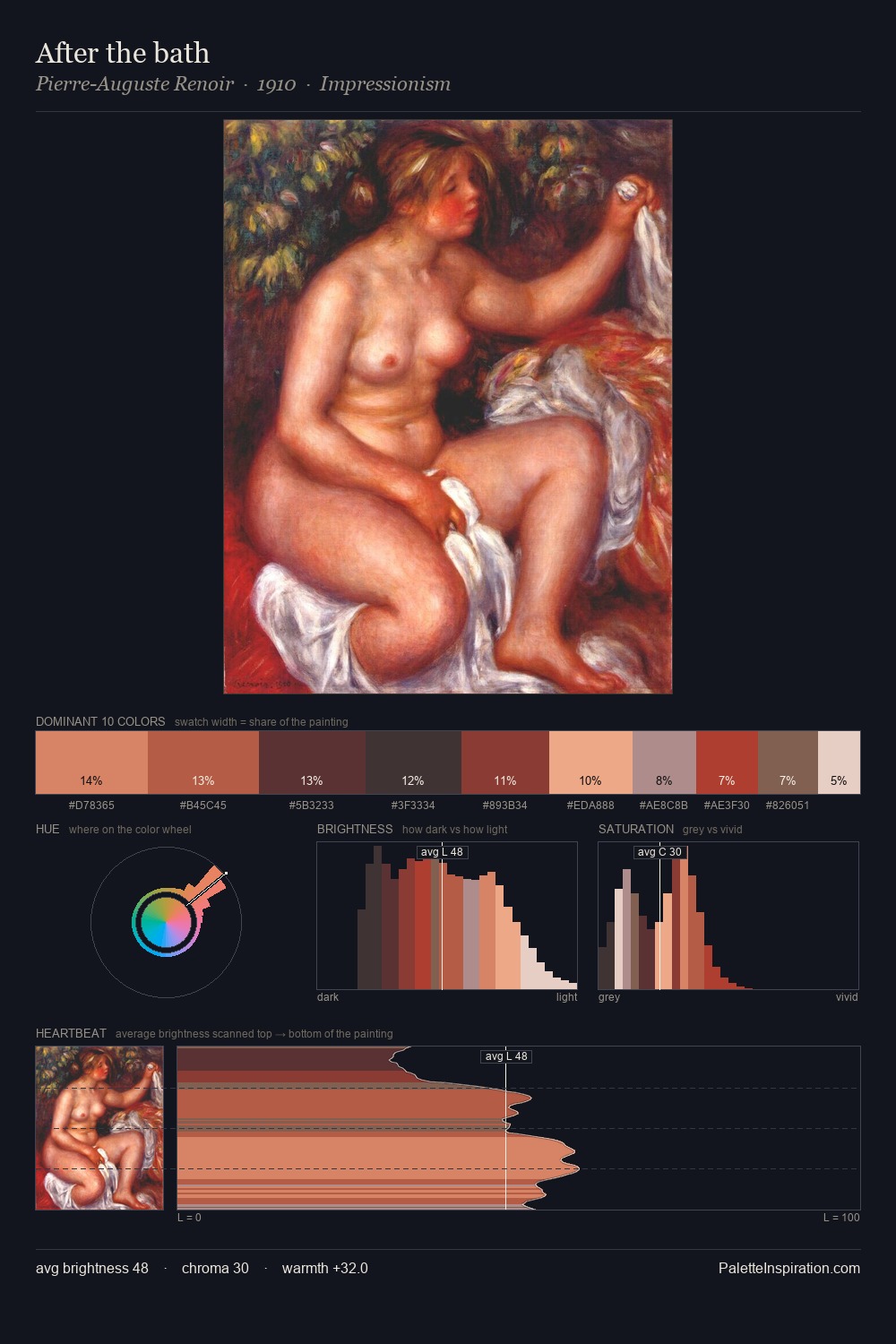
Task: Open the PaletteInspiration.com link
Action: 789,1268
